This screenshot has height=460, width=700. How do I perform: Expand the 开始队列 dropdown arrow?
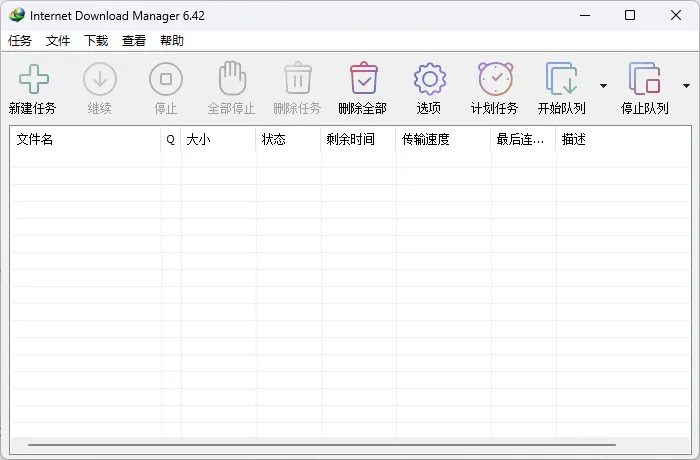pyautogui.click(x=603, y=85)
